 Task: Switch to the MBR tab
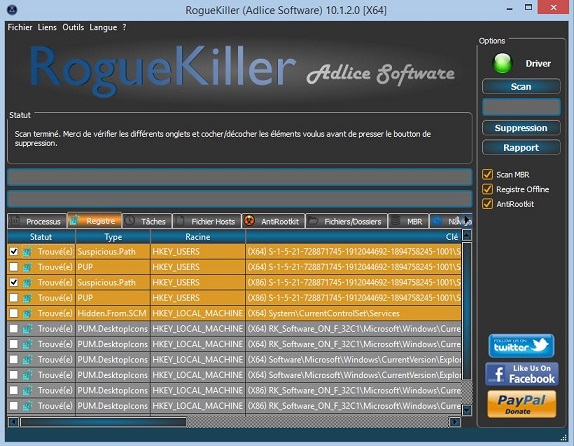pos(408,221)
